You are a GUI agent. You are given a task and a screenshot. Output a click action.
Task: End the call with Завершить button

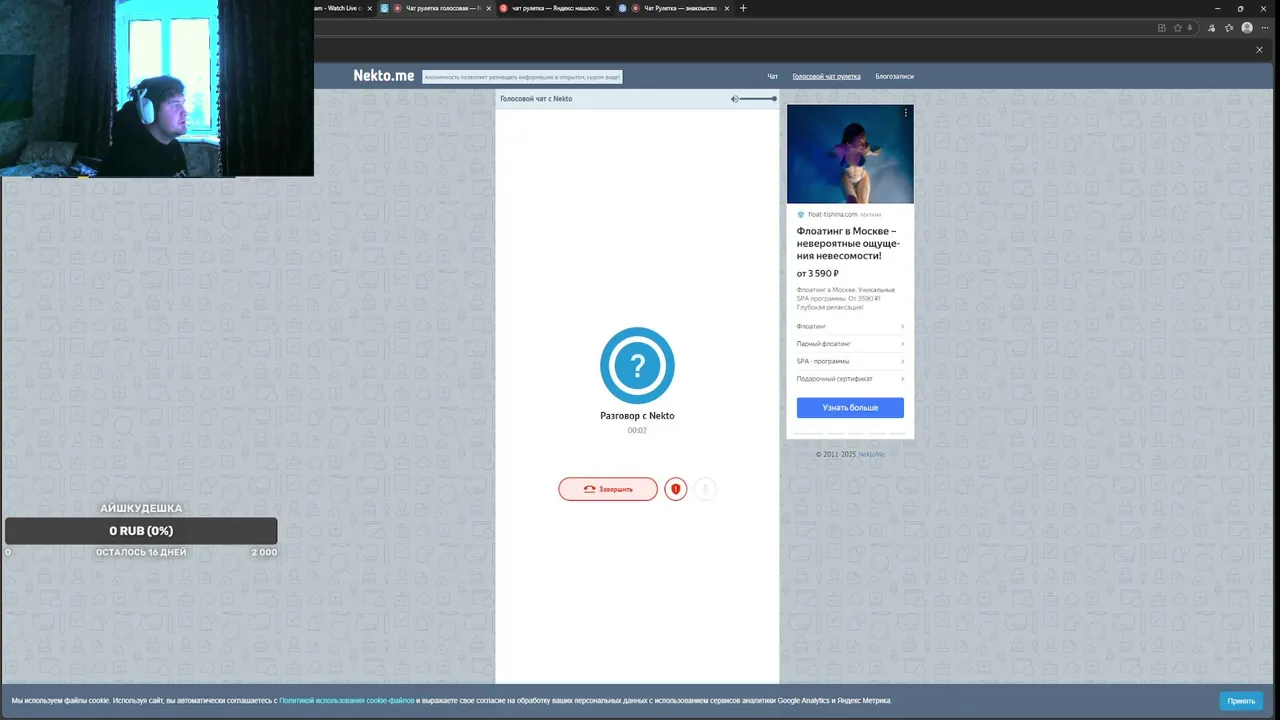(608, 489)
